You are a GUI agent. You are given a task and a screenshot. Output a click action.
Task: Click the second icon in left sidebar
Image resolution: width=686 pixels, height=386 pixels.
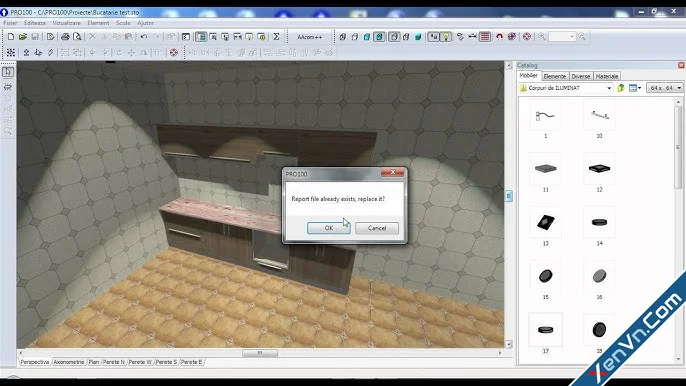8,87
